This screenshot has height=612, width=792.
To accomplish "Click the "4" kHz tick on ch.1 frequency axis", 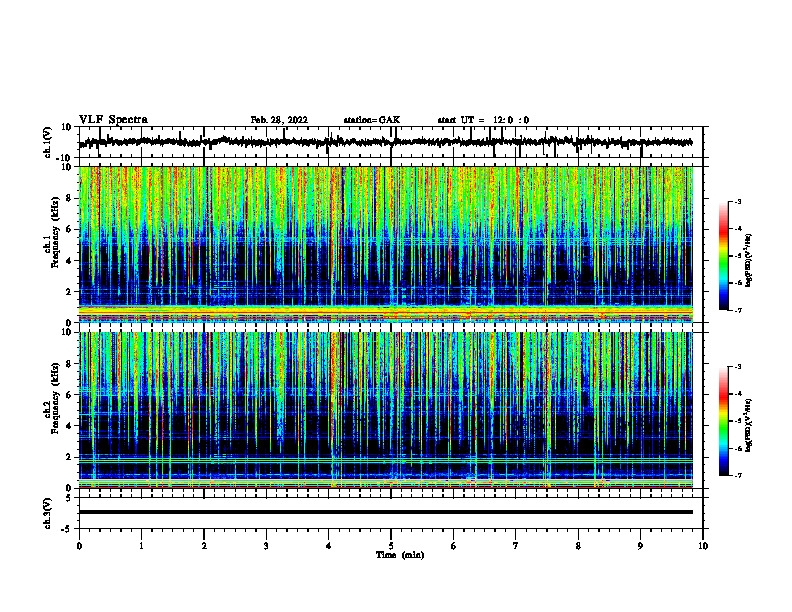I will coord(69,261).
